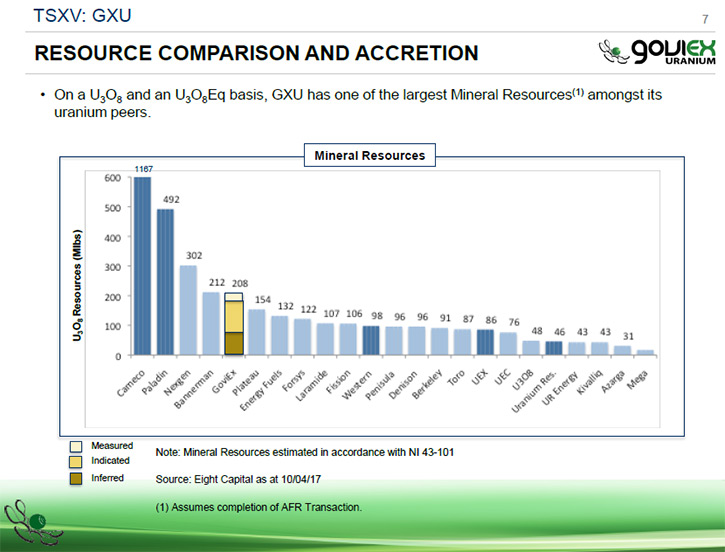Click the Source: Eight Capital line

(x=238, y=479)
